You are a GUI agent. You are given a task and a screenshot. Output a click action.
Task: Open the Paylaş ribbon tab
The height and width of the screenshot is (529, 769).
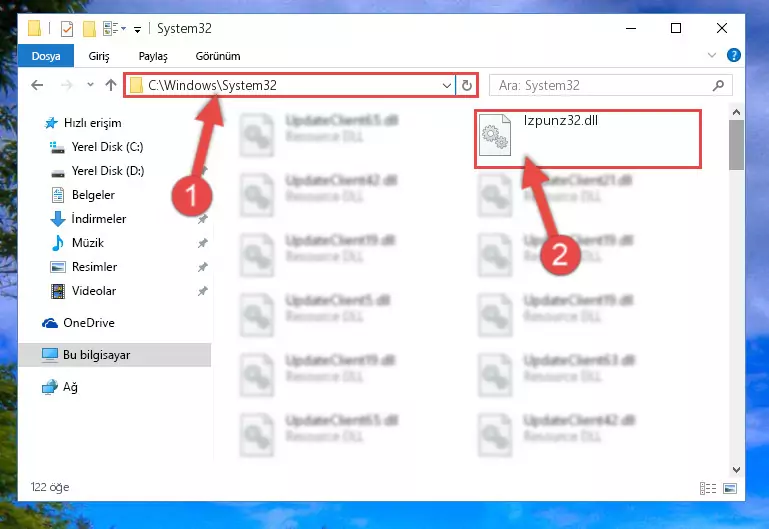pyautogui.click(x=153, y=56)
